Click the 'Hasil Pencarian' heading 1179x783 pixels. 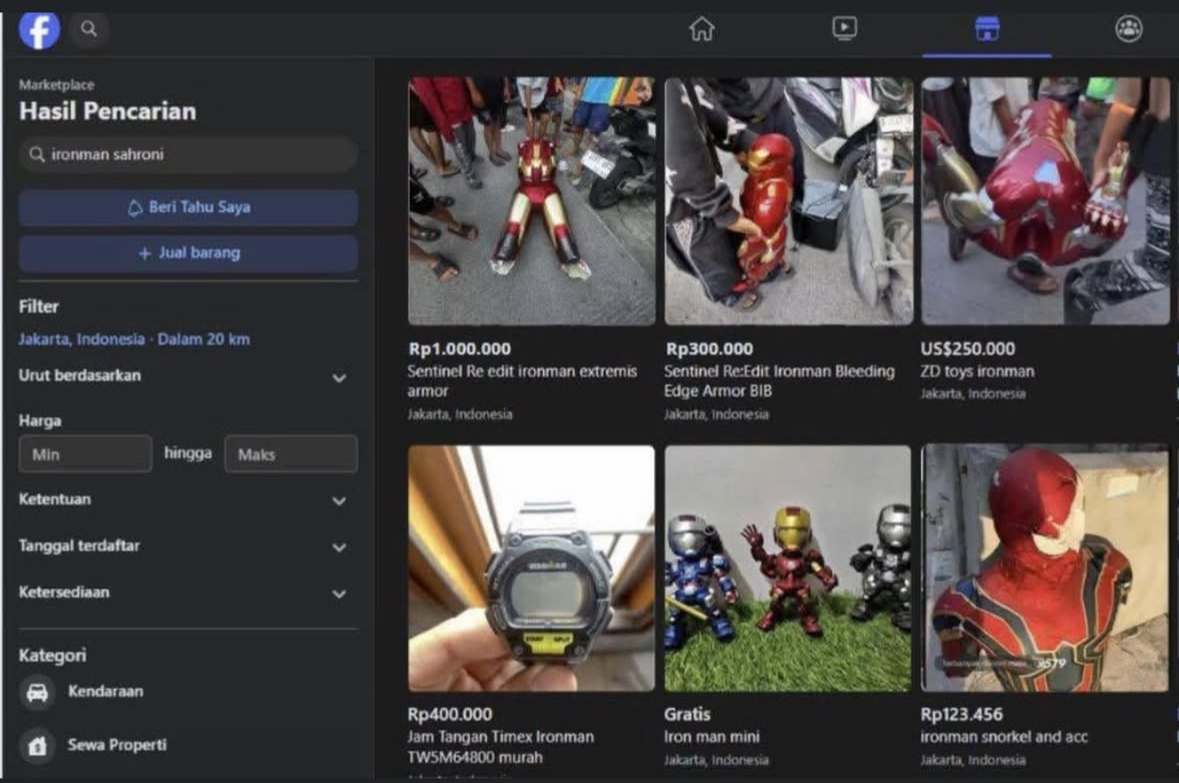[x=108, y=111]
